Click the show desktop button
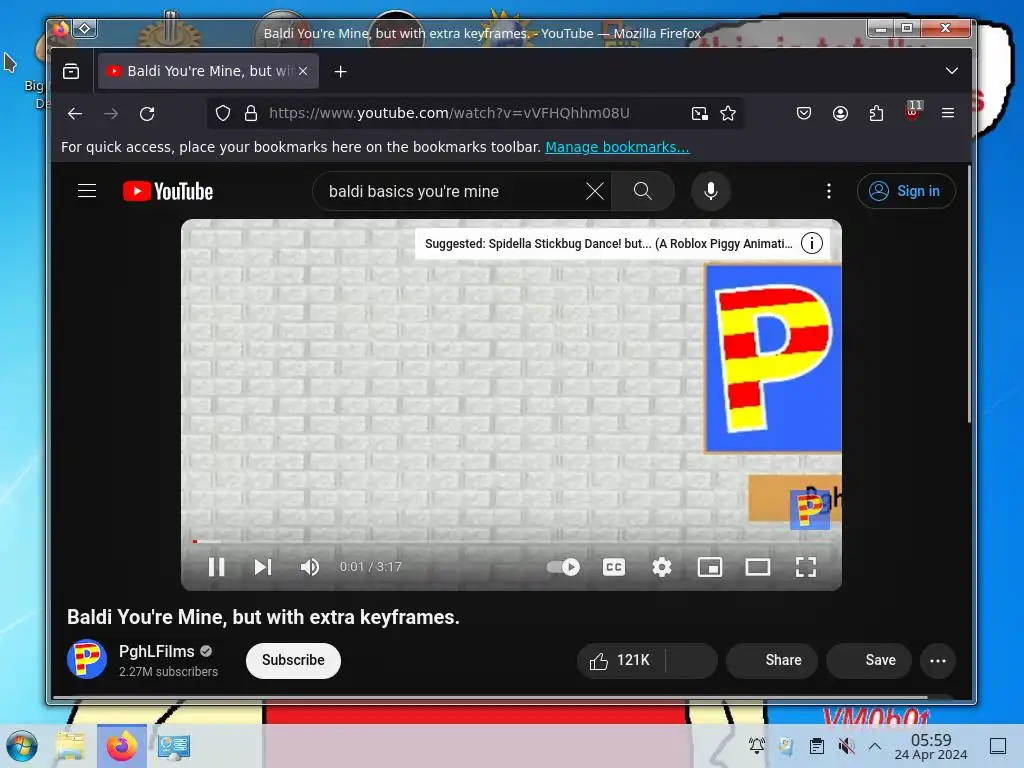The image size is (1024, 768). (x=998, y=746)
